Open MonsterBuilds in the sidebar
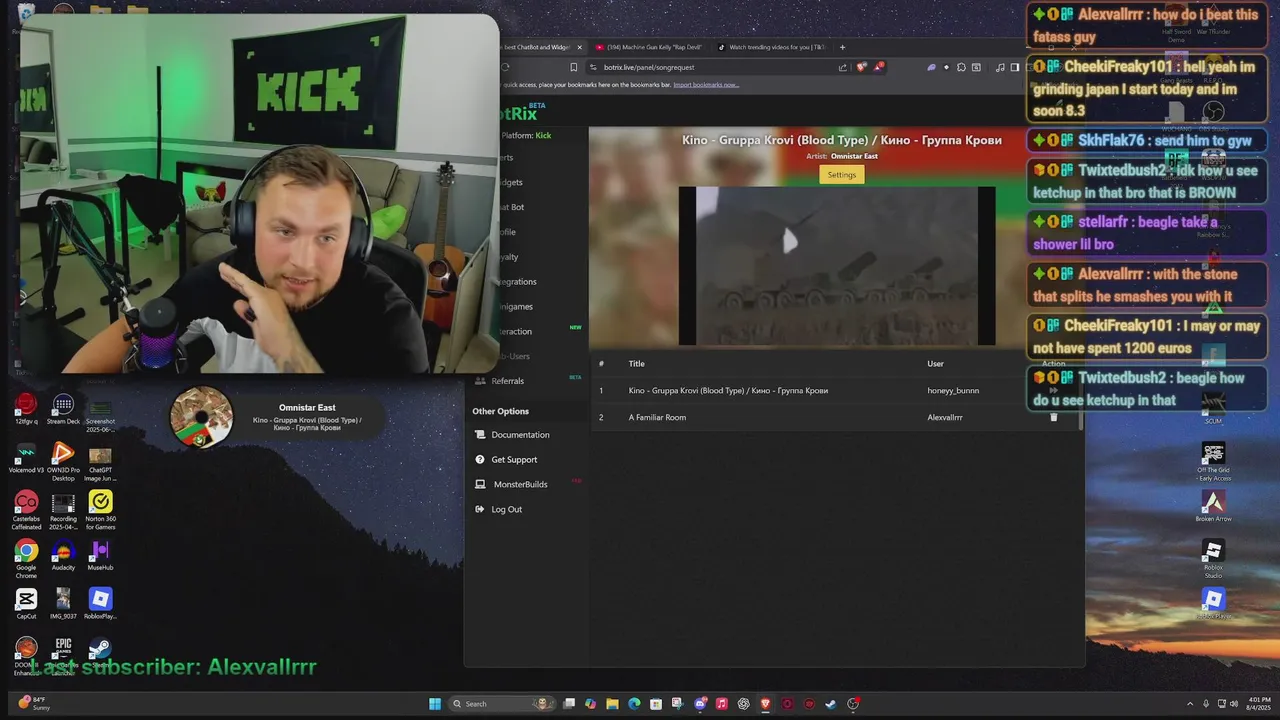 point(520,485)
